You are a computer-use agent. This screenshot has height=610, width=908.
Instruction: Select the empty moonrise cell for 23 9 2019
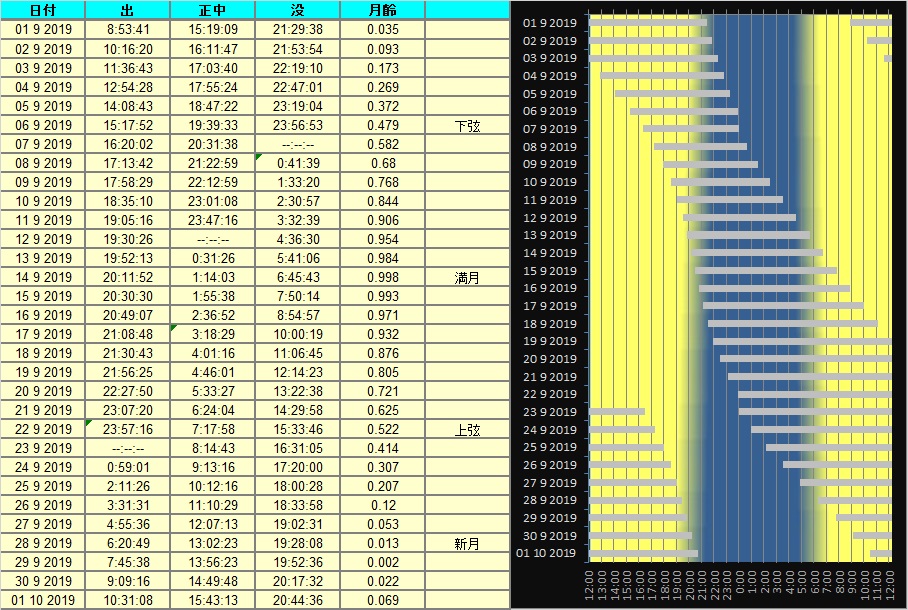coord(128,448)
